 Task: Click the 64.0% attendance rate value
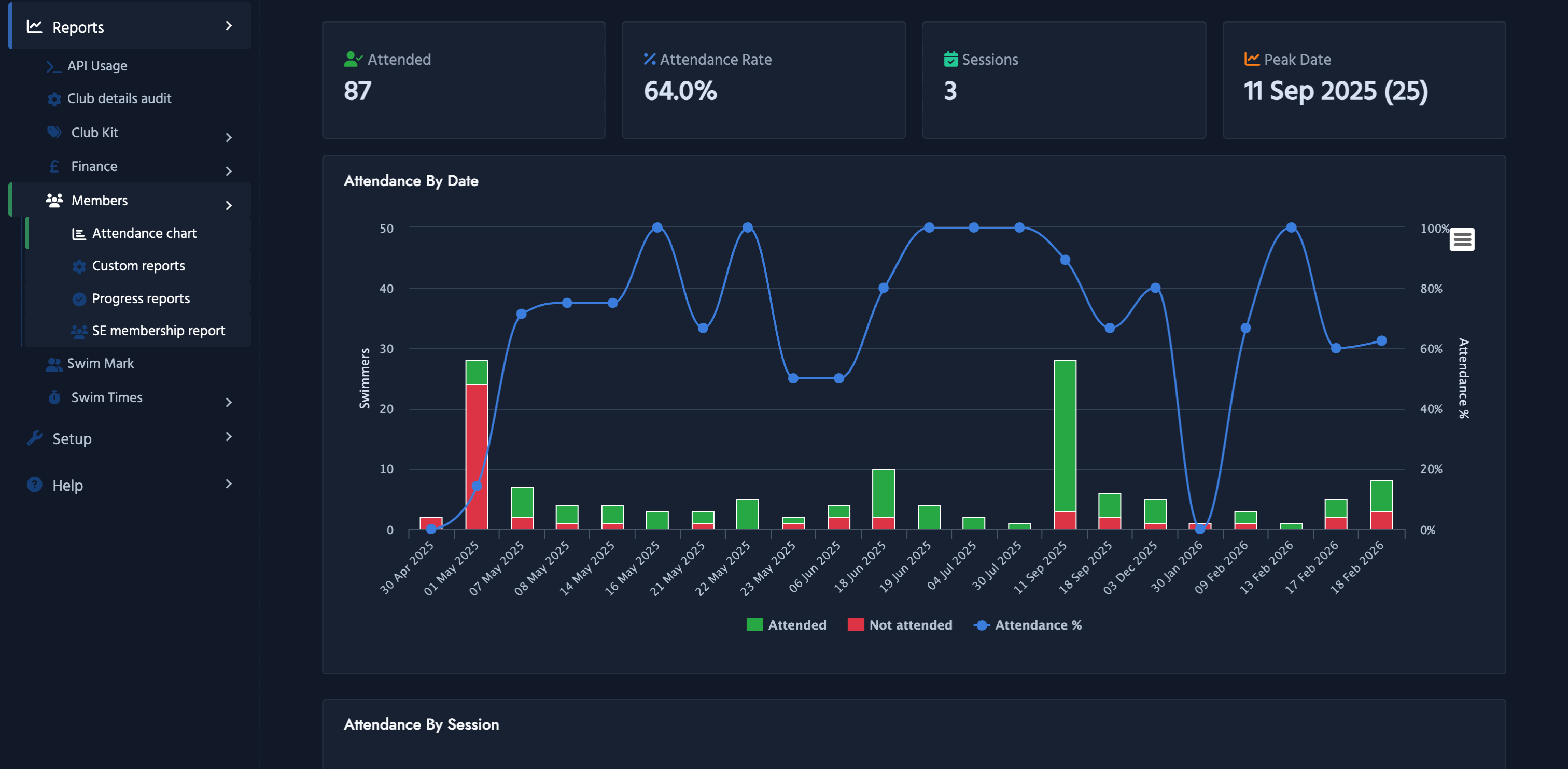point(680,91)
